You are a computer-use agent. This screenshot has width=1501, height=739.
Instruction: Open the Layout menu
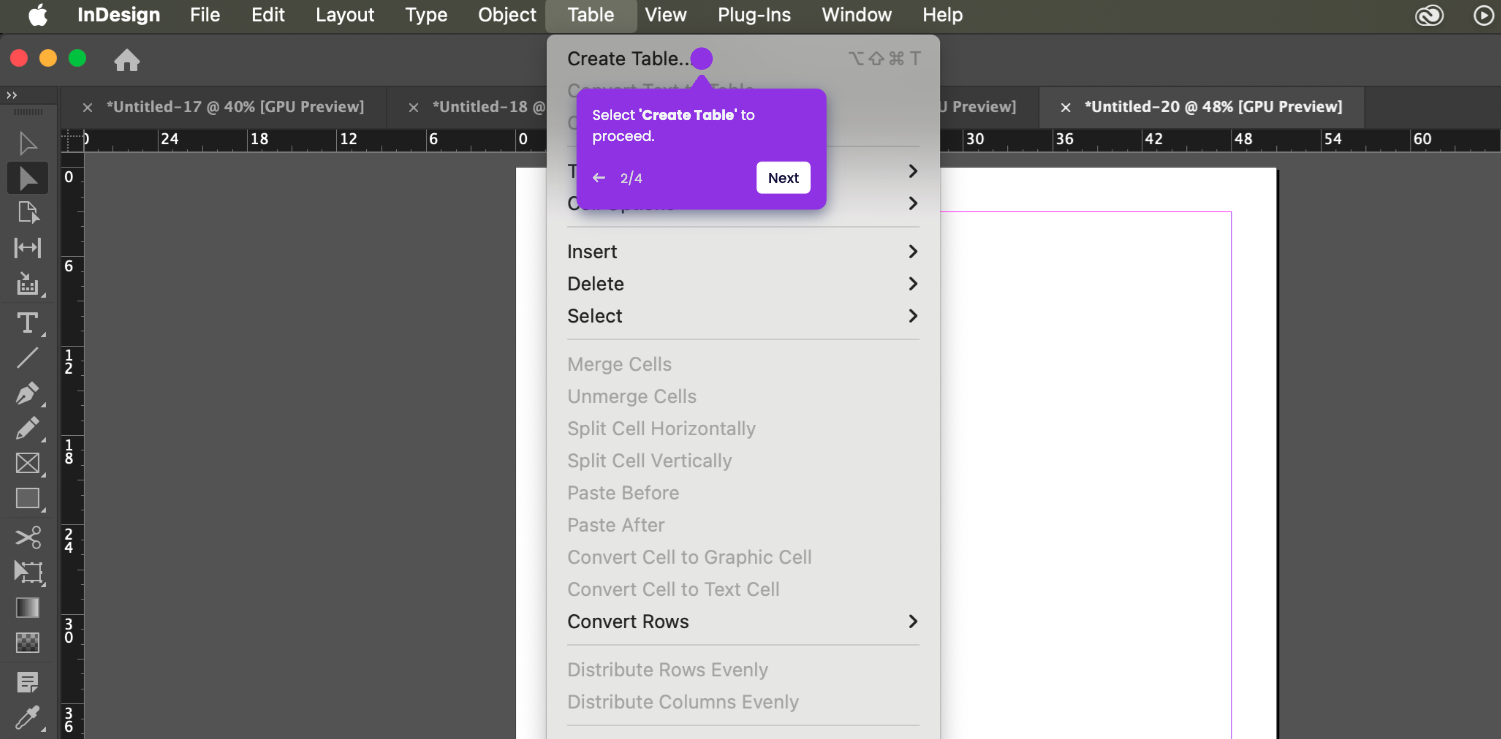coord(345,15)
